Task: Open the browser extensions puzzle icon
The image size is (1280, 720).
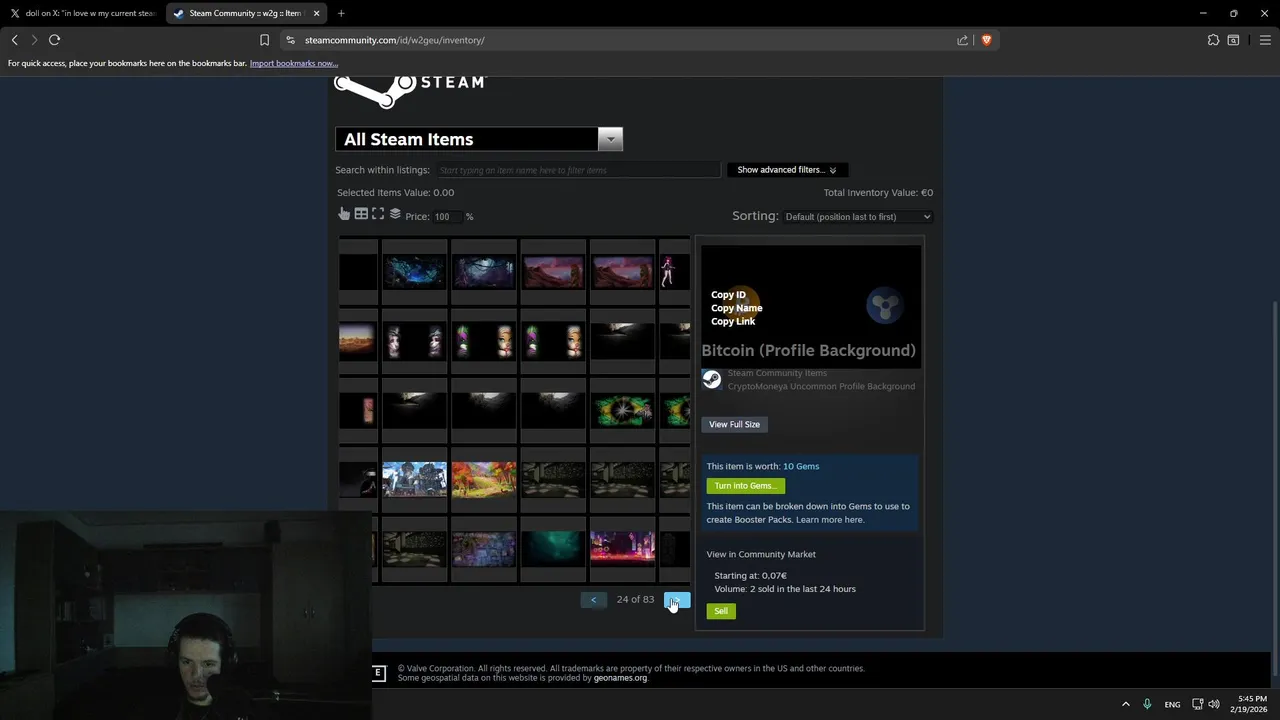Action: 1213,40
